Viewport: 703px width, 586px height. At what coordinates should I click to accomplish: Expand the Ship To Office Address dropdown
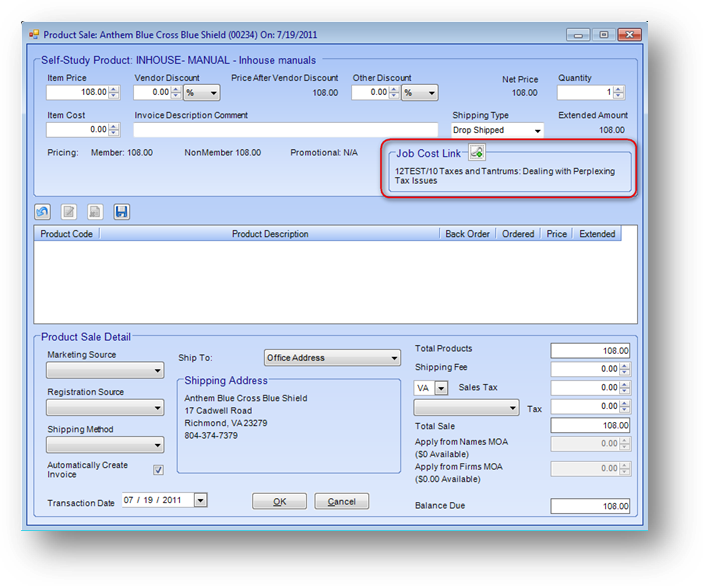pos(332,358)
